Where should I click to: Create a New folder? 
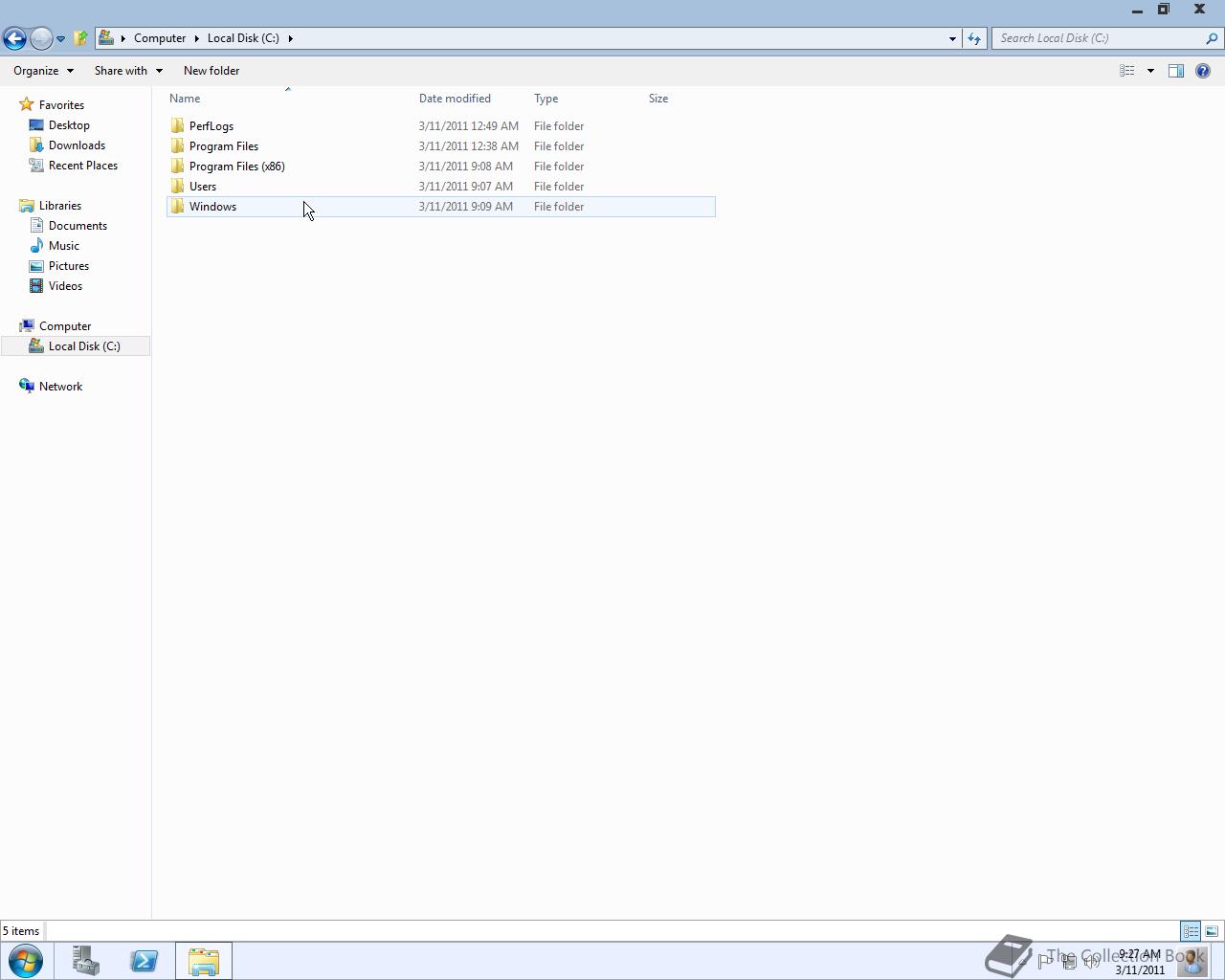(x=212, y=71)
